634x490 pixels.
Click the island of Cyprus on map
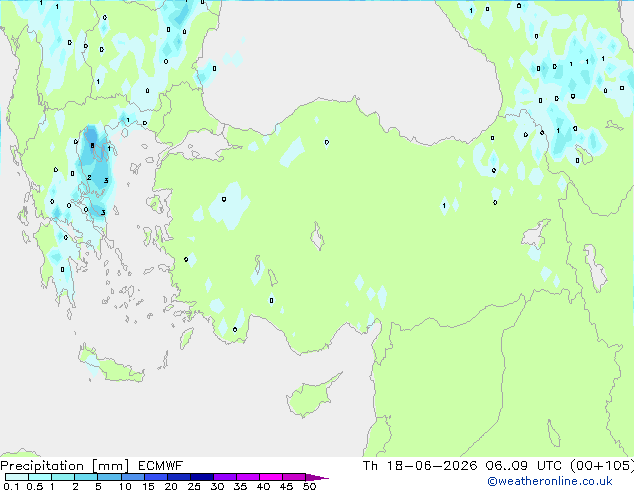pos(311,396)
